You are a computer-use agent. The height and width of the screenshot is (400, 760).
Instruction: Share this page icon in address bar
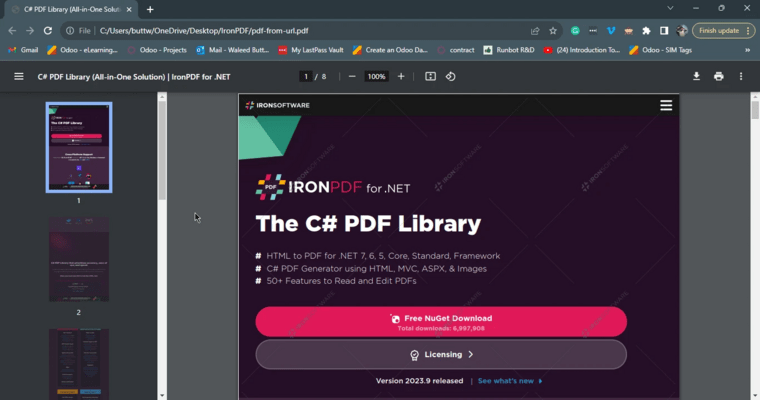tap(535, 31)
